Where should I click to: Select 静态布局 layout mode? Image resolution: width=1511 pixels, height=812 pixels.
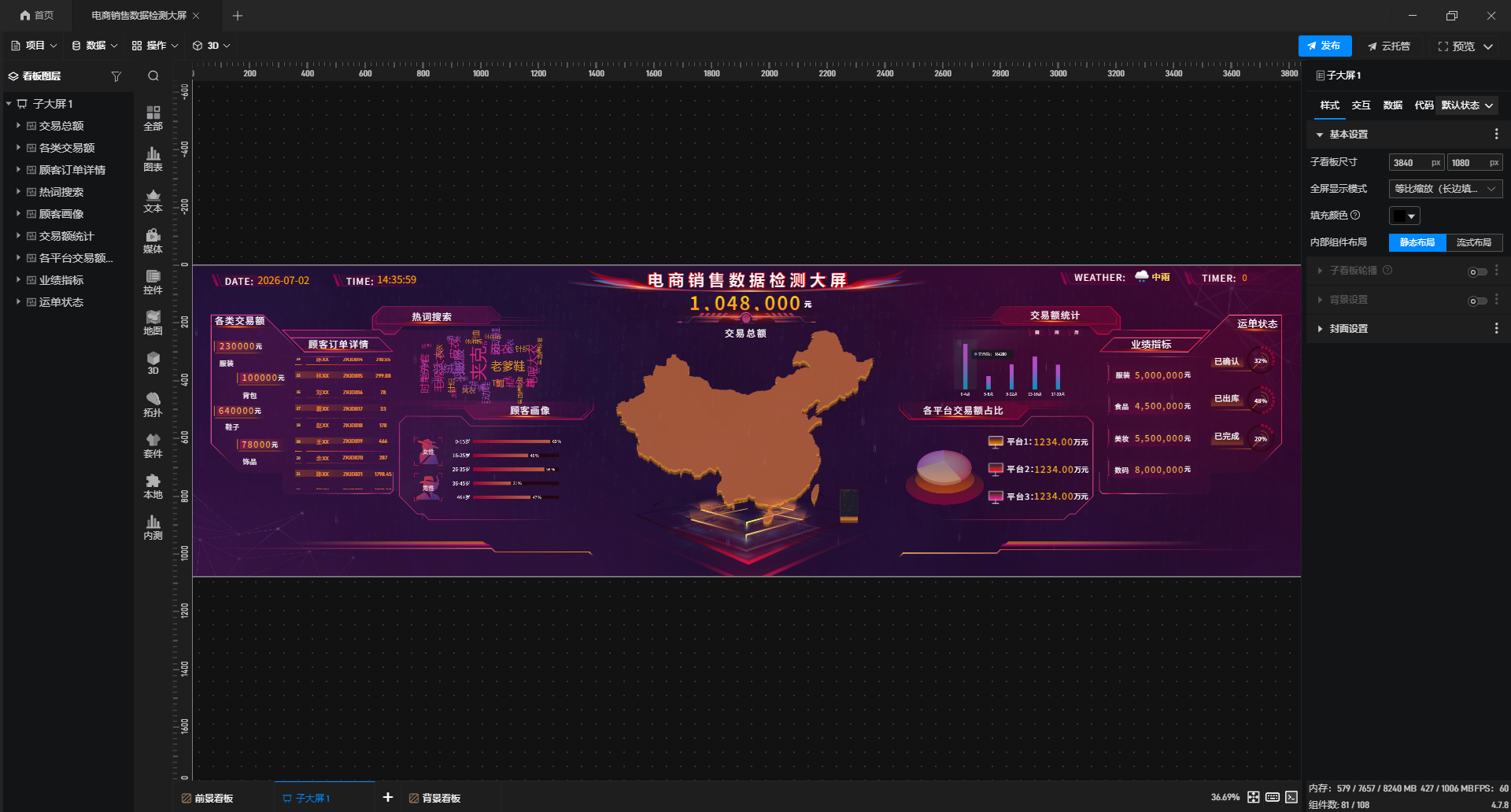1417,242
